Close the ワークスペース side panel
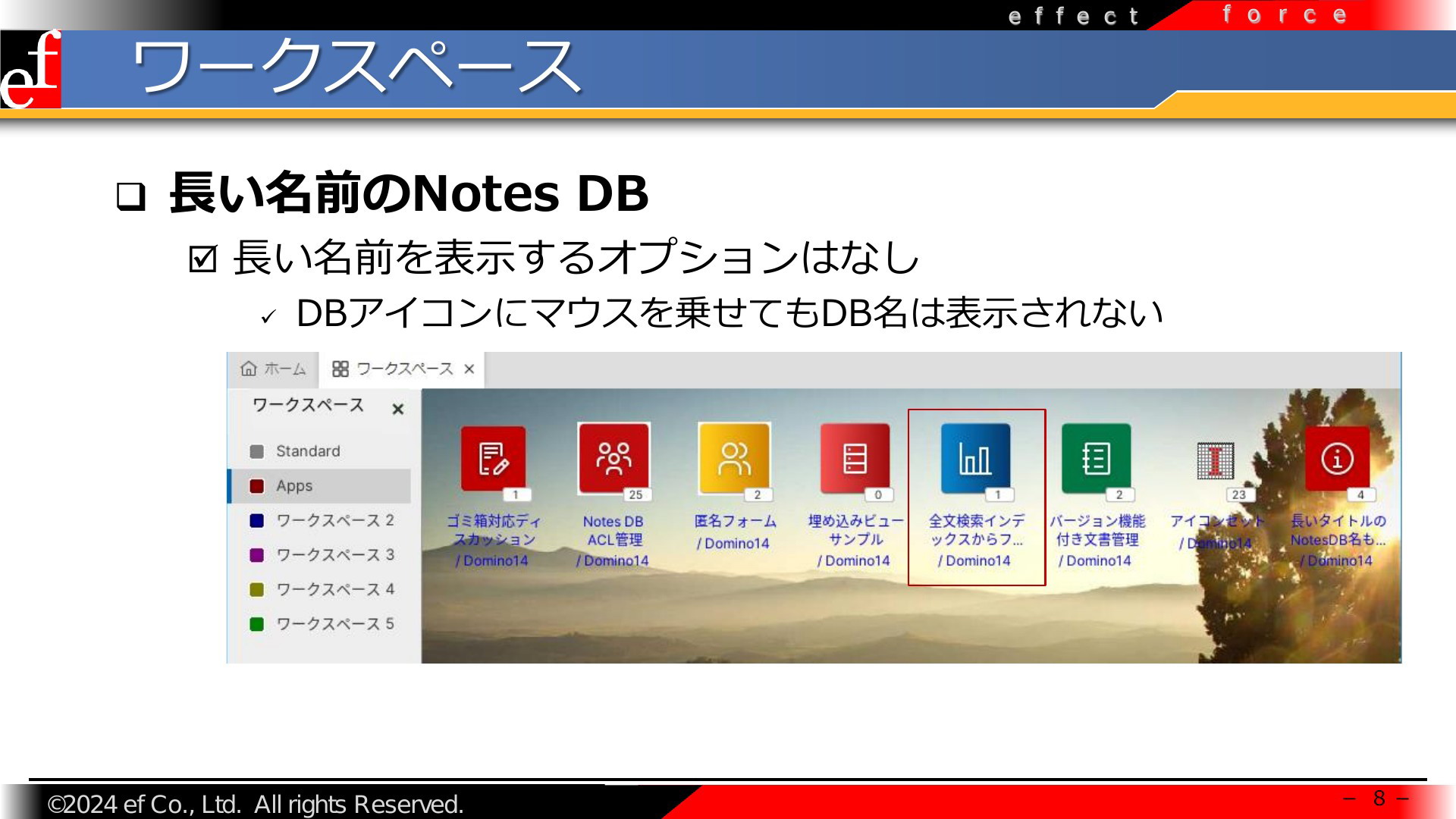 click(x=397, y=409)
